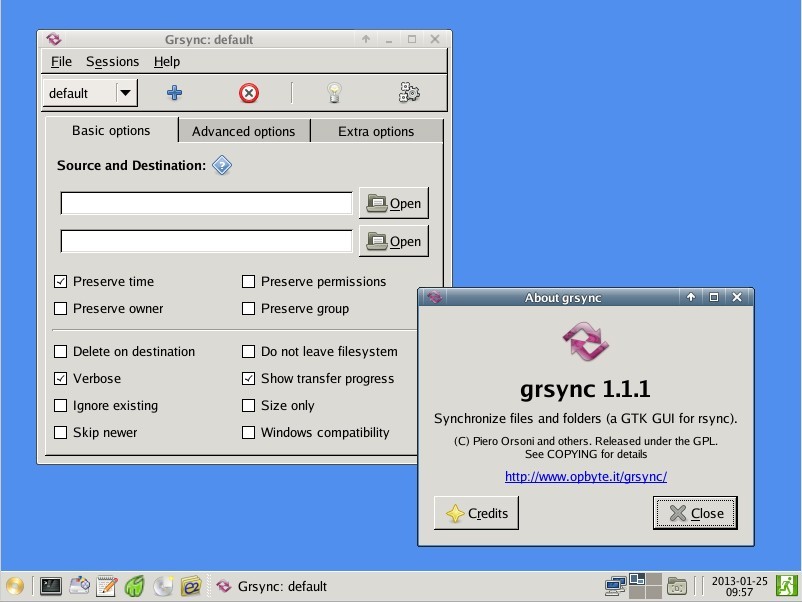Image resolution: width=802 pixels, height=602 pixels.
Task: Click the Open button for the destination field
Action: click(x=394, y=241)
